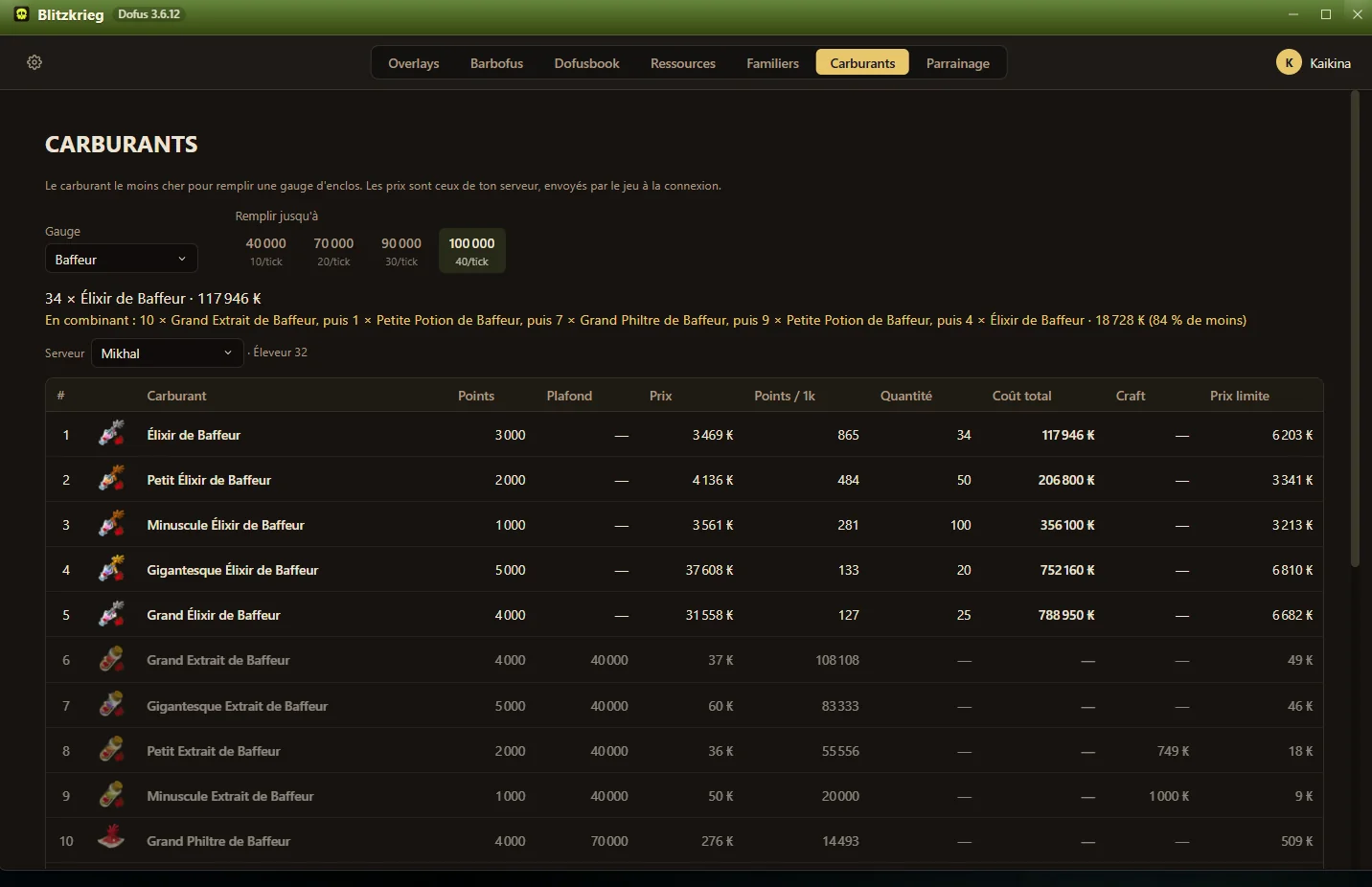The width and height of the screenshot is (1372, 887).
Task: Open the Dofusbook tab
Action: tap(586, 63)
